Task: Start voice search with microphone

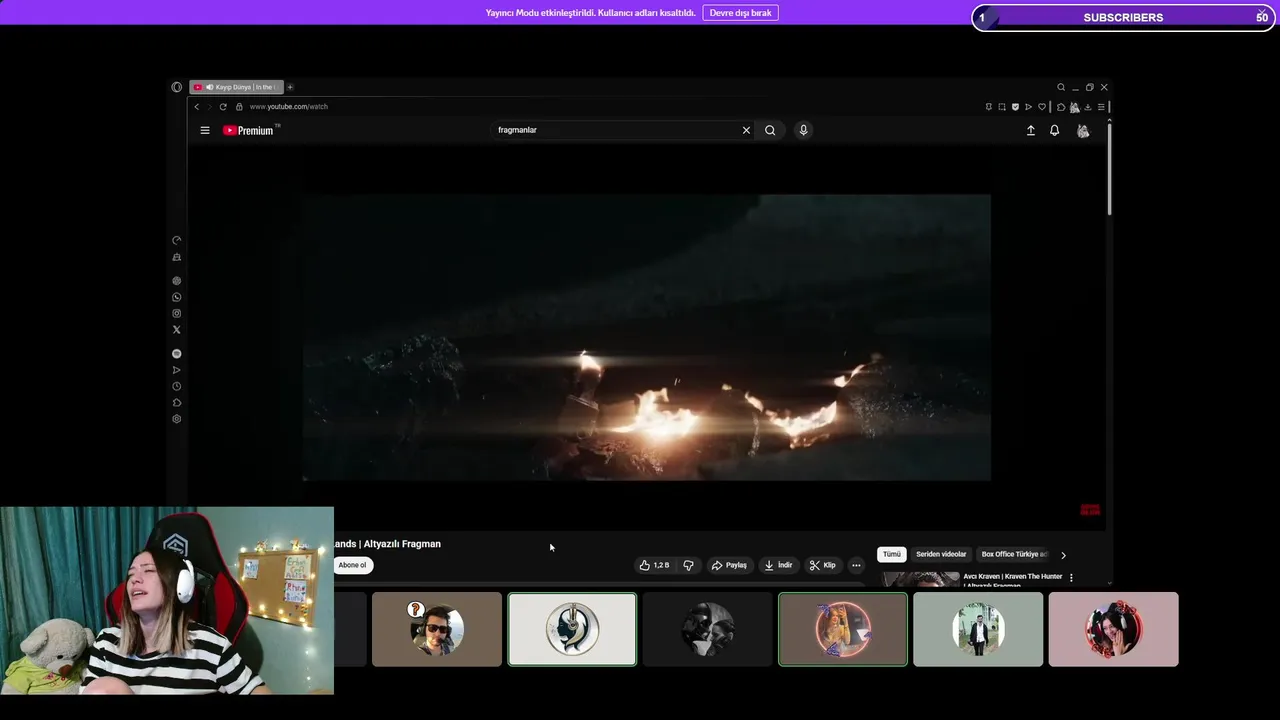Action: [803, 130]
